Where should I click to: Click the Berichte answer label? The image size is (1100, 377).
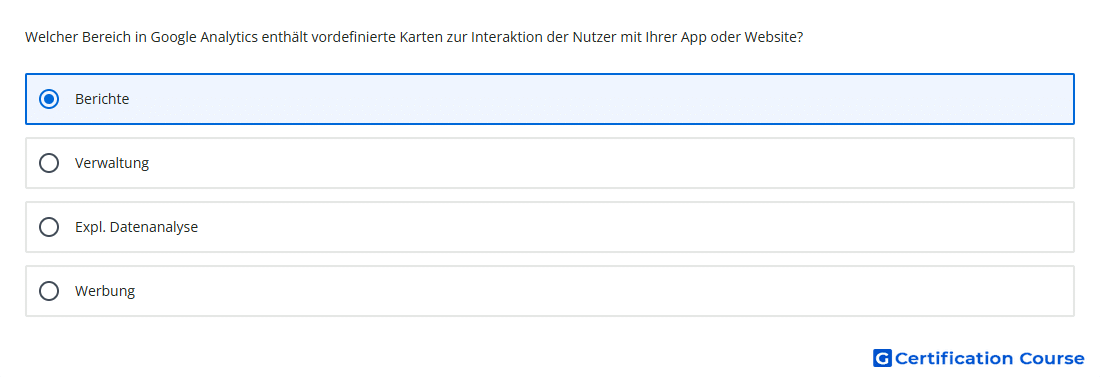pyautogui.click(x=102, y=99)
